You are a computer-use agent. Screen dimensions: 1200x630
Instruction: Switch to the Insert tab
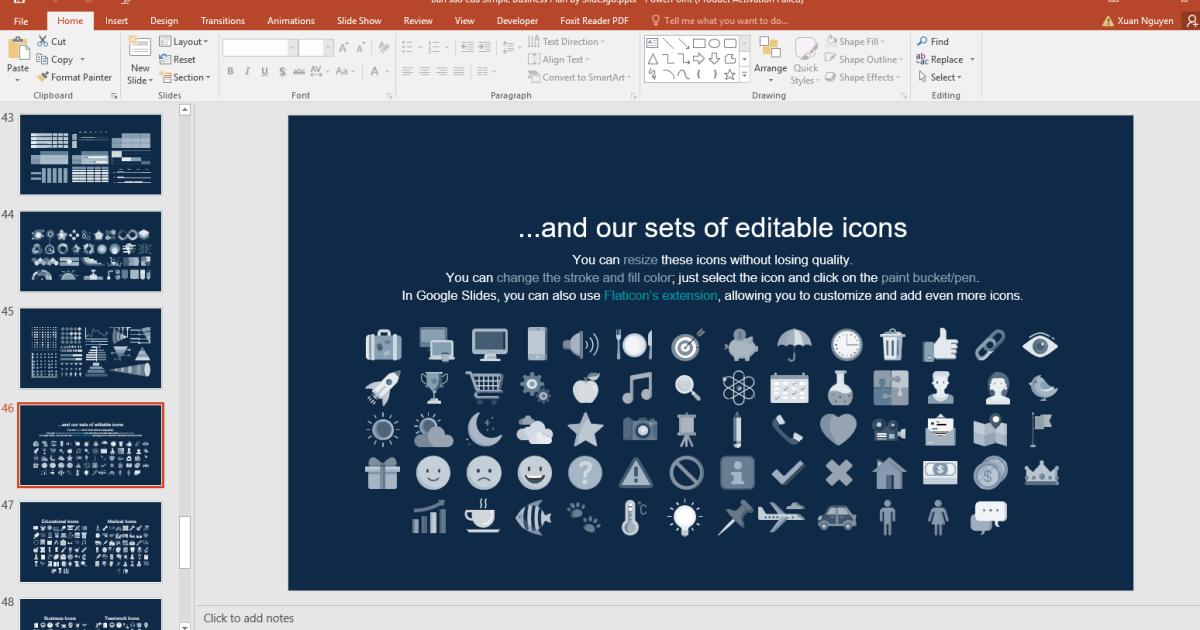(116, 19)
